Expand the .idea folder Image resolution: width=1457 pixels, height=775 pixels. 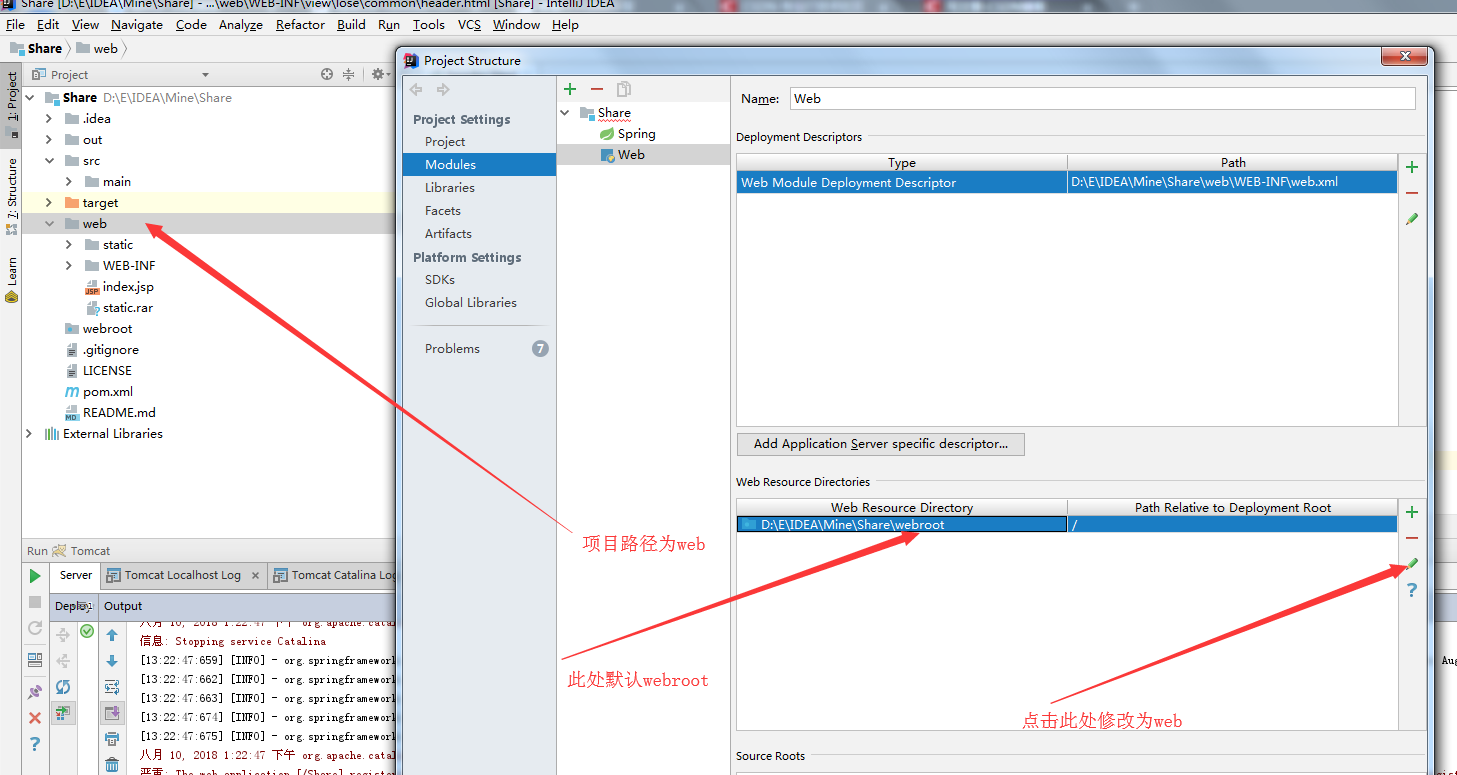point(49,119)
